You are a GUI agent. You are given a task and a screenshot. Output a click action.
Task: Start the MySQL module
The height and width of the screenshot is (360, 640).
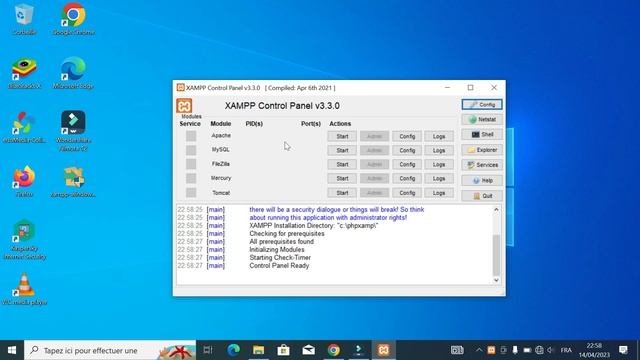[x=342, y=151]
